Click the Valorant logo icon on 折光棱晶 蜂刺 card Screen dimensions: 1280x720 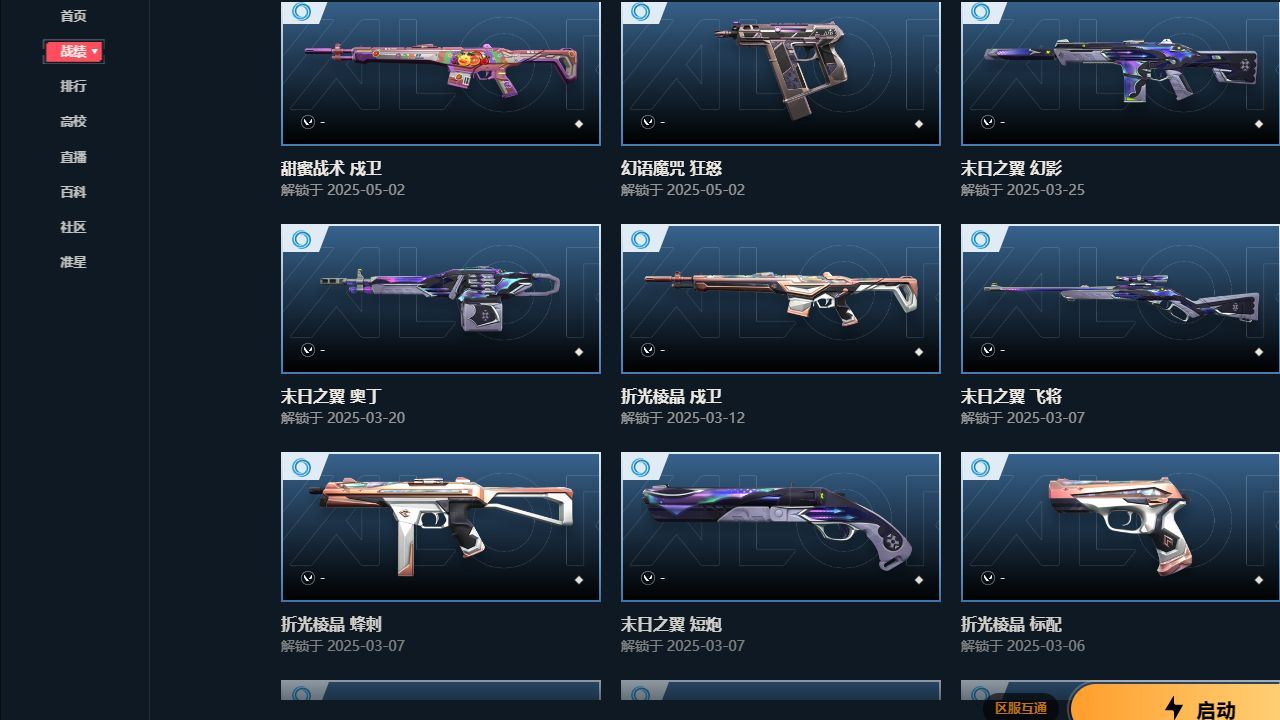coord(308,578)
